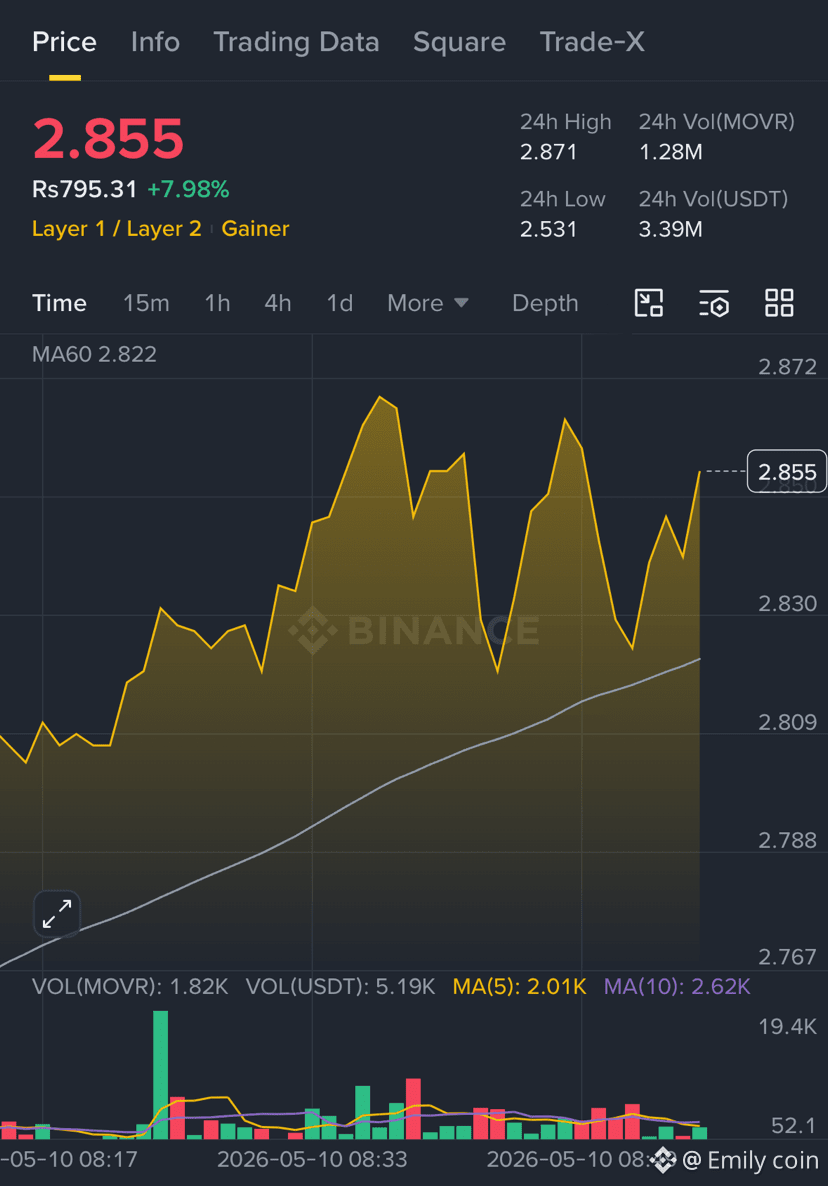The image size is (828, 1186).
Task: Open the chart drawing tools icon
Action: (649, 303)
